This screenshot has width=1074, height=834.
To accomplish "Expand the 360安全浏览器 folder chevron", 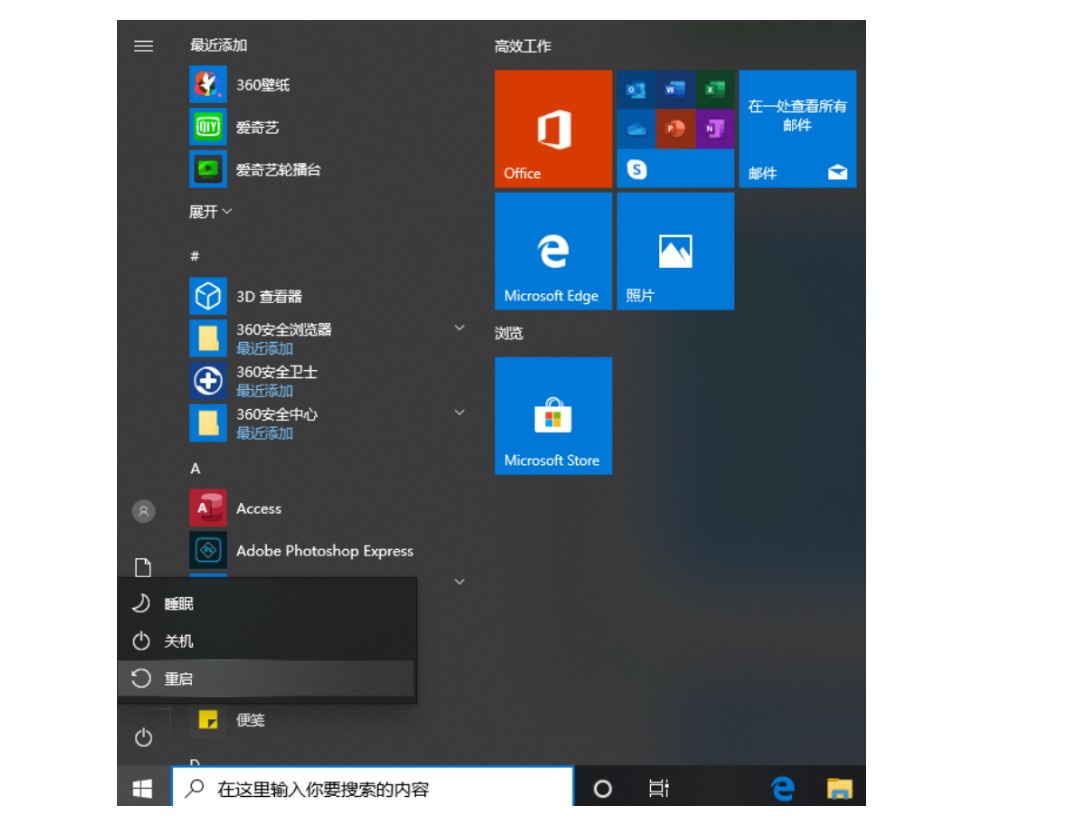I will point(460,328).
